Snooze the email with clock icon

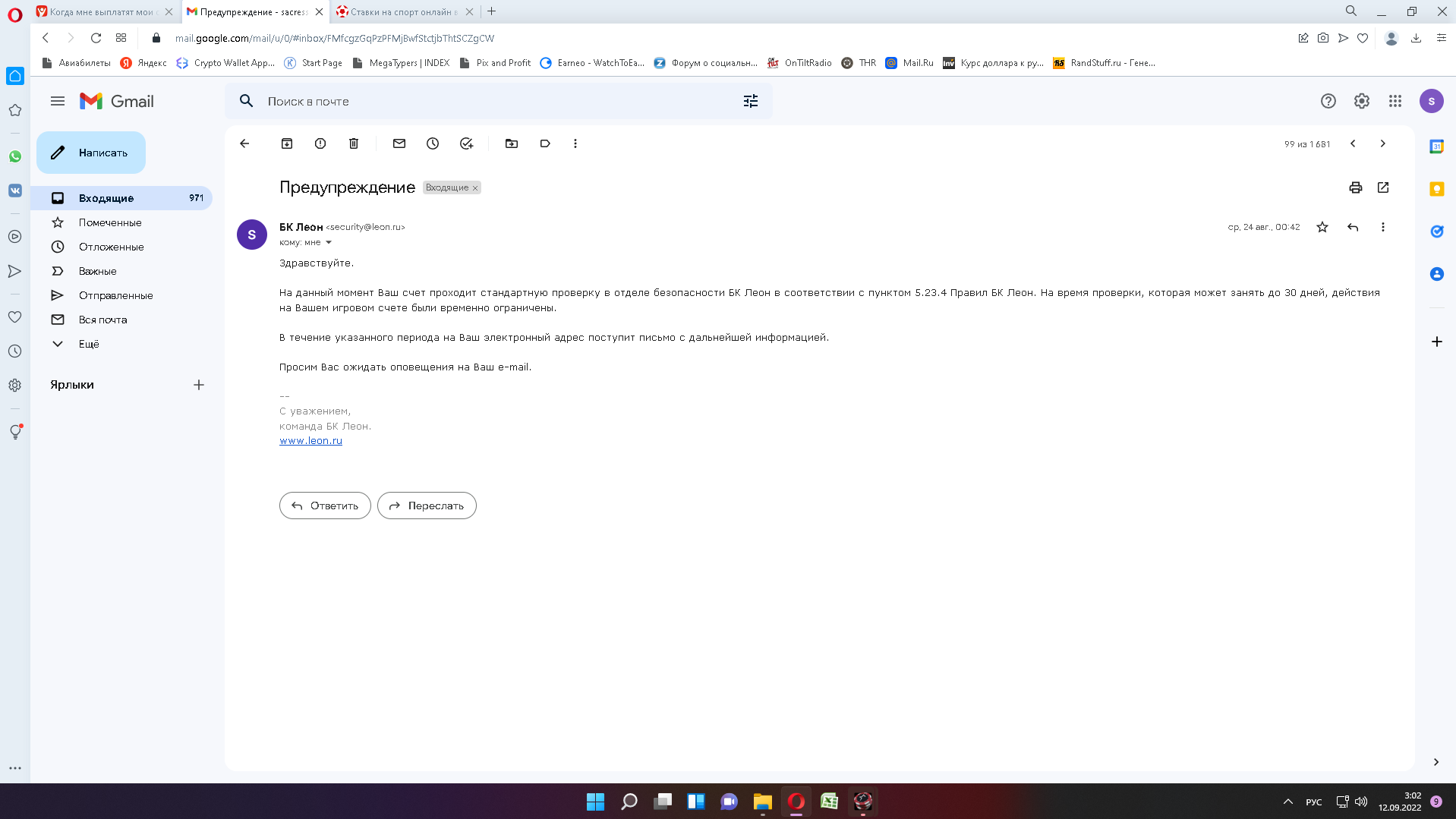click(x=433, y=143)
